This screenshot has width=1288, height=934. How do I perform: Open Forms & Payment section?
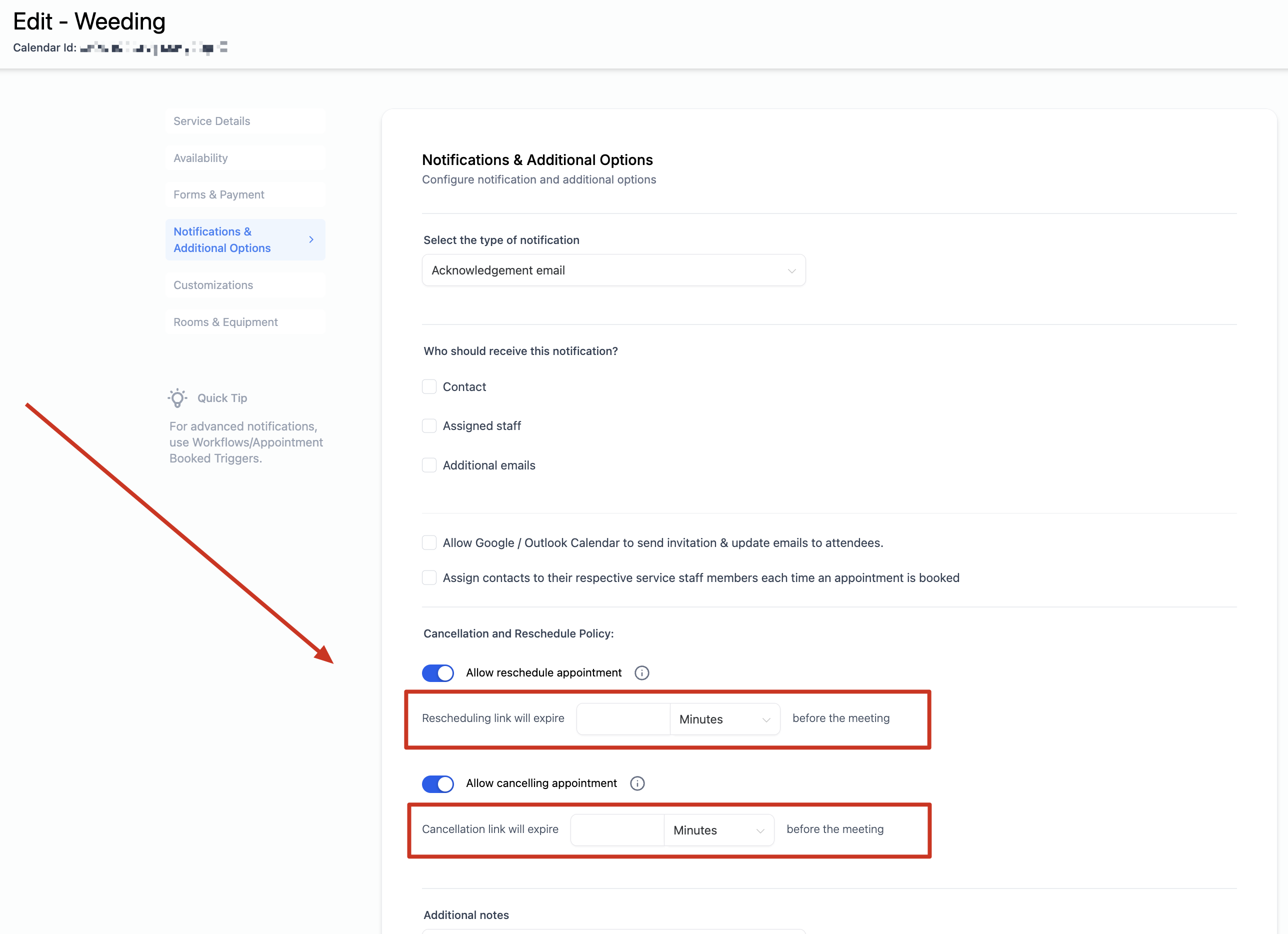(x=218, y=194)
